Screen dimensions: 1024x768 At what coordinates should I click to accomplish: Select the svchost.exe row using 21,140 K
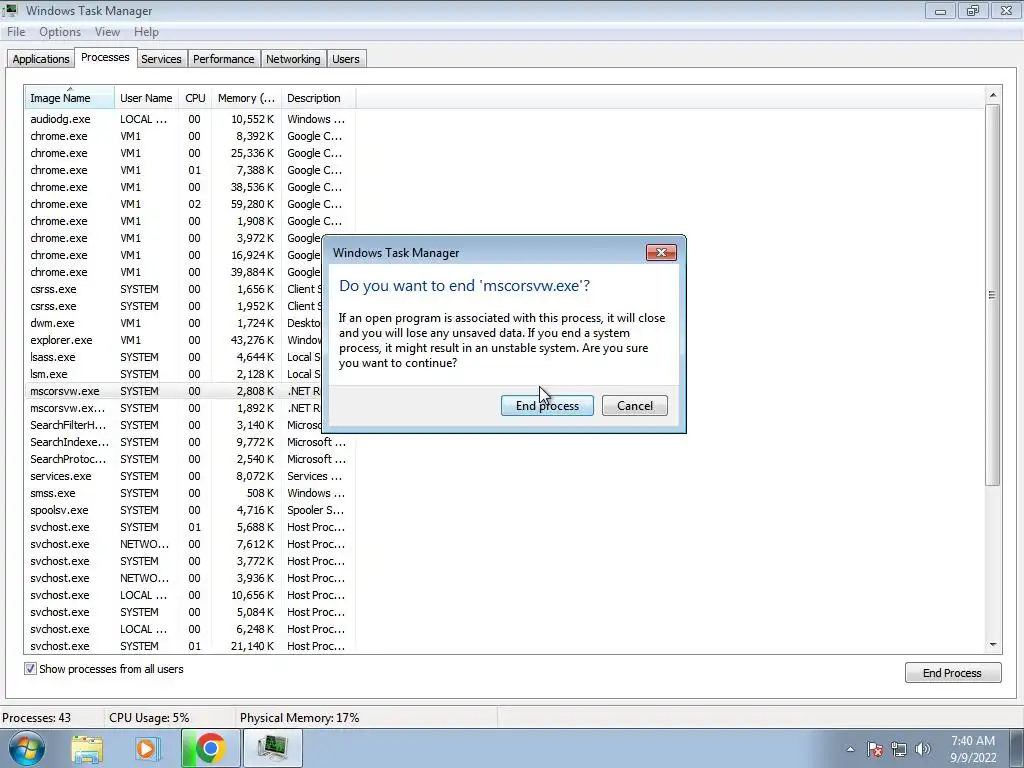click(189, 646)
